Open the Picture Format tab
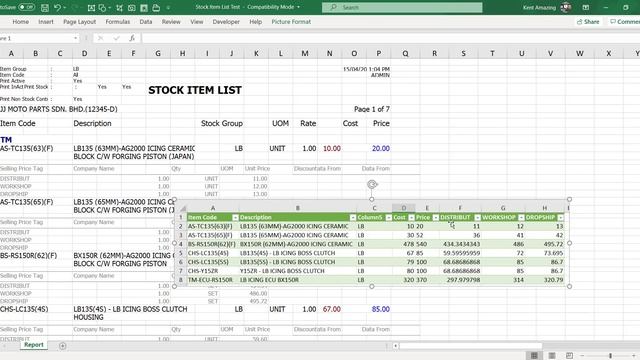 291,22
